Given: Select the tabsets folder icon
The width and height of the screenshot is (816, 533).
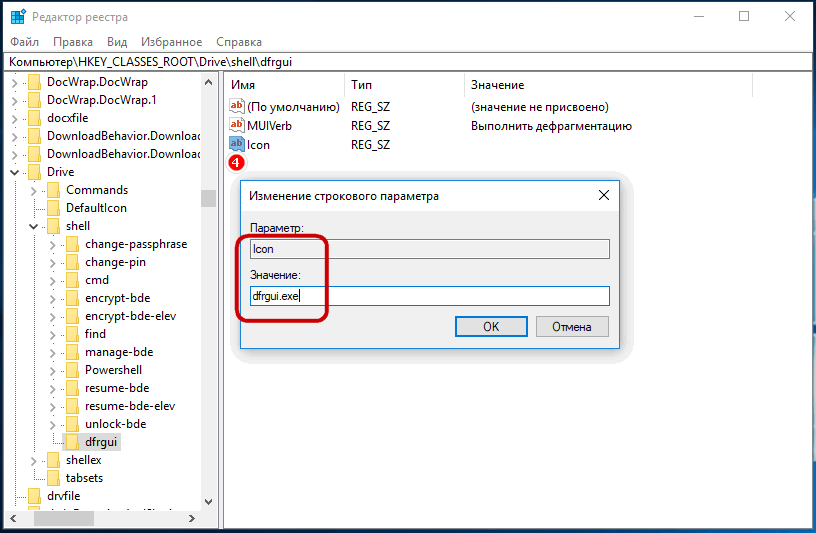Looking at the screenshot, I should coord(54,478).
